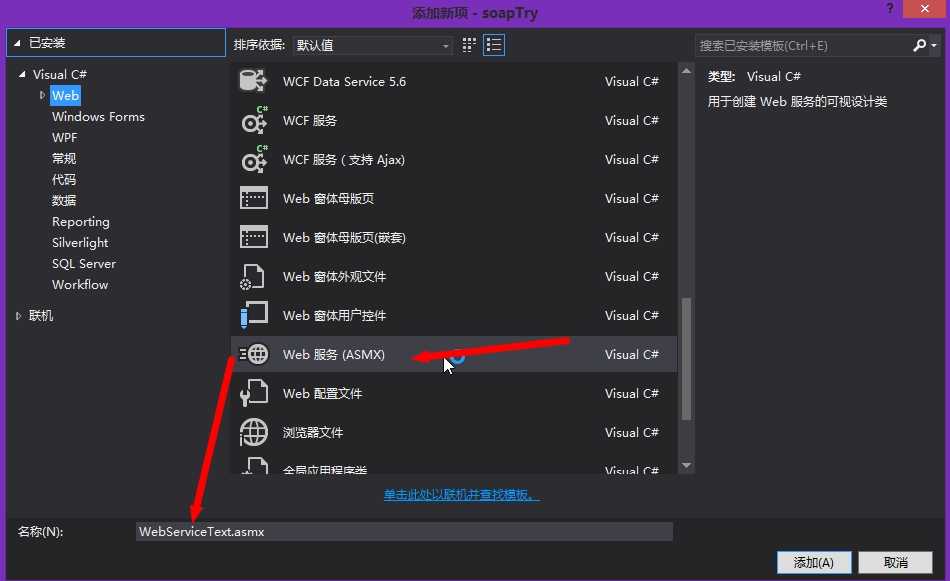Collapse the Visual C# tree node
The width and height of the screenshot is (950, 581).
coord(22,74)
